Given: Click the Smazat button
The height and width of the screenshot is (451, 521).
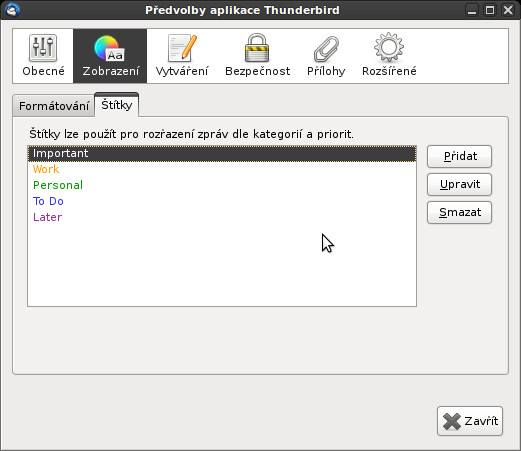Looking at the screenshot, I should pyautogui.click(x=459, y=212).
